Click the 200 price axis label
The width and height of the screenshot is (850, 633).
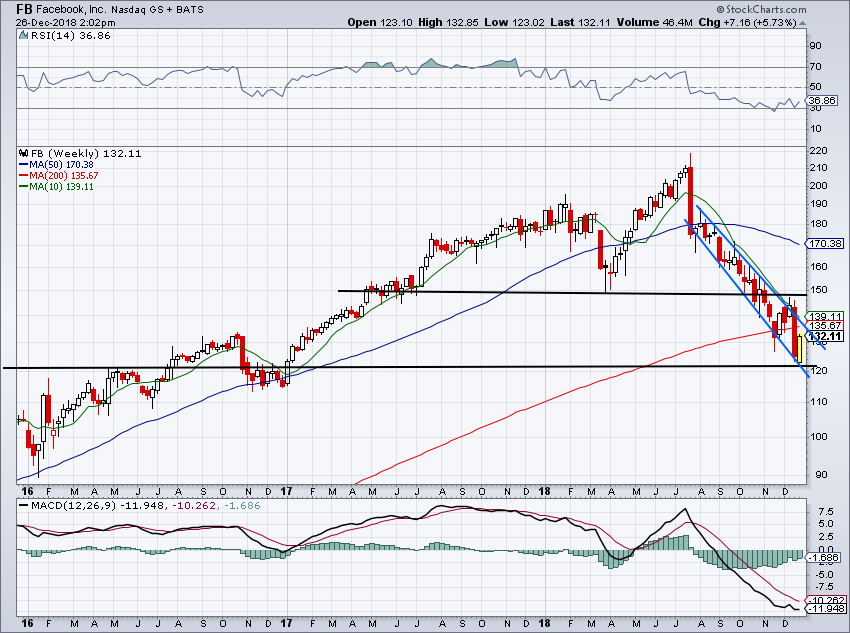[x=819, y=185]
